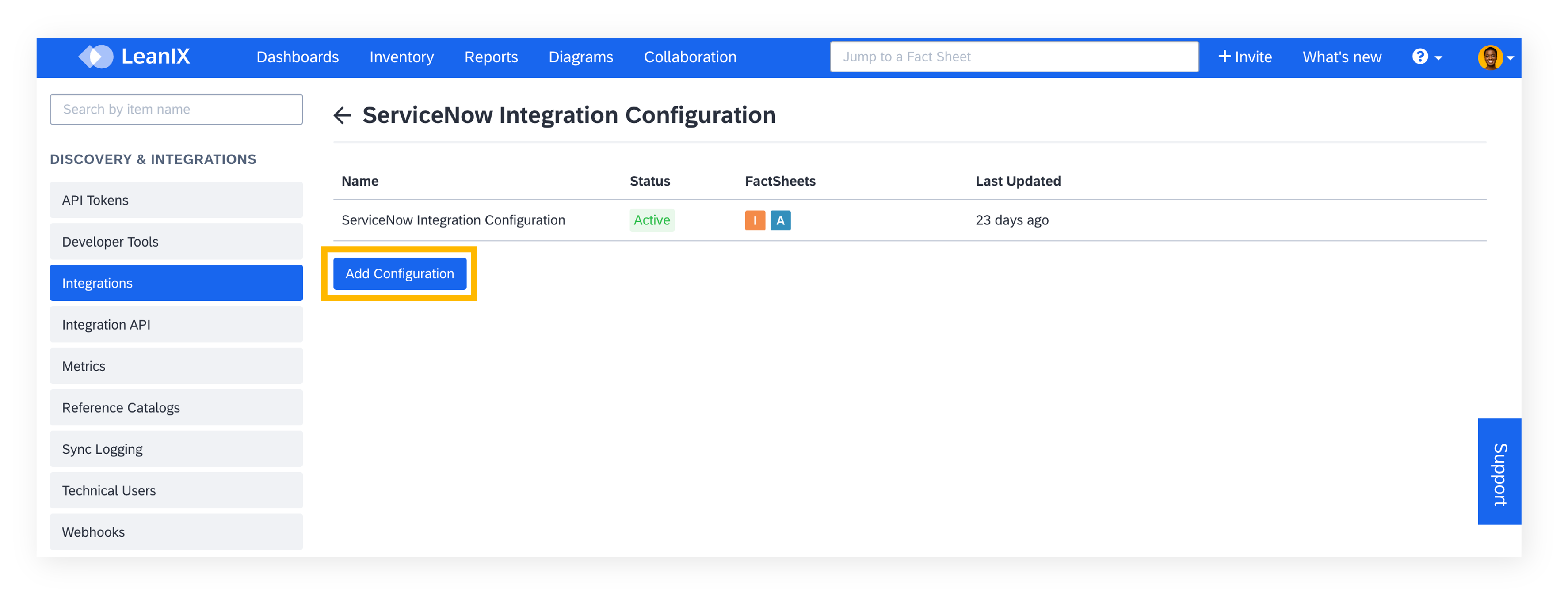
Task: Click the orange I fact sheet badge
Action: pos(755,220)
